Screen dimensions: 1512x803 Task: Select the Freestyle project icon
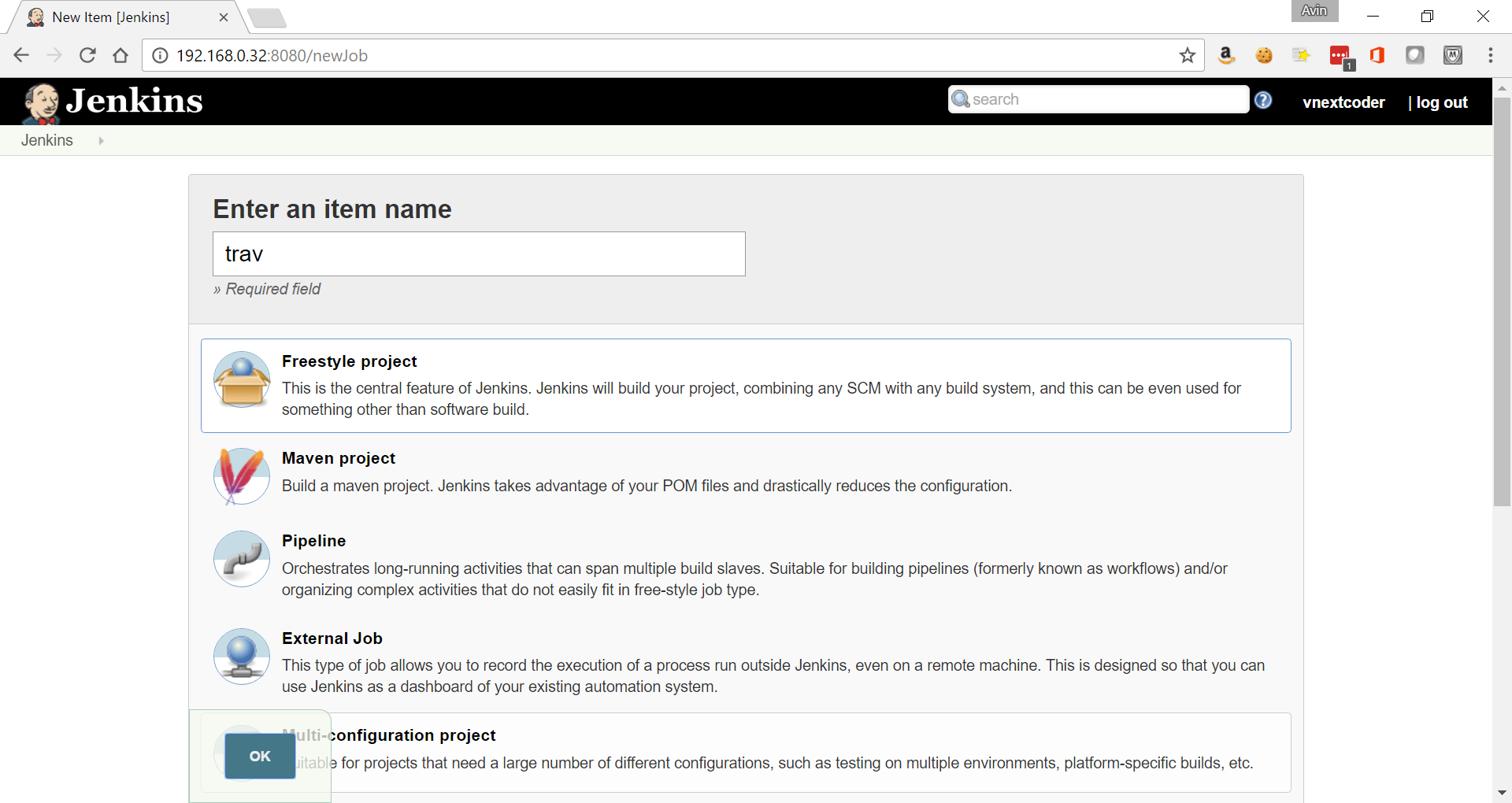pos(242,379)
